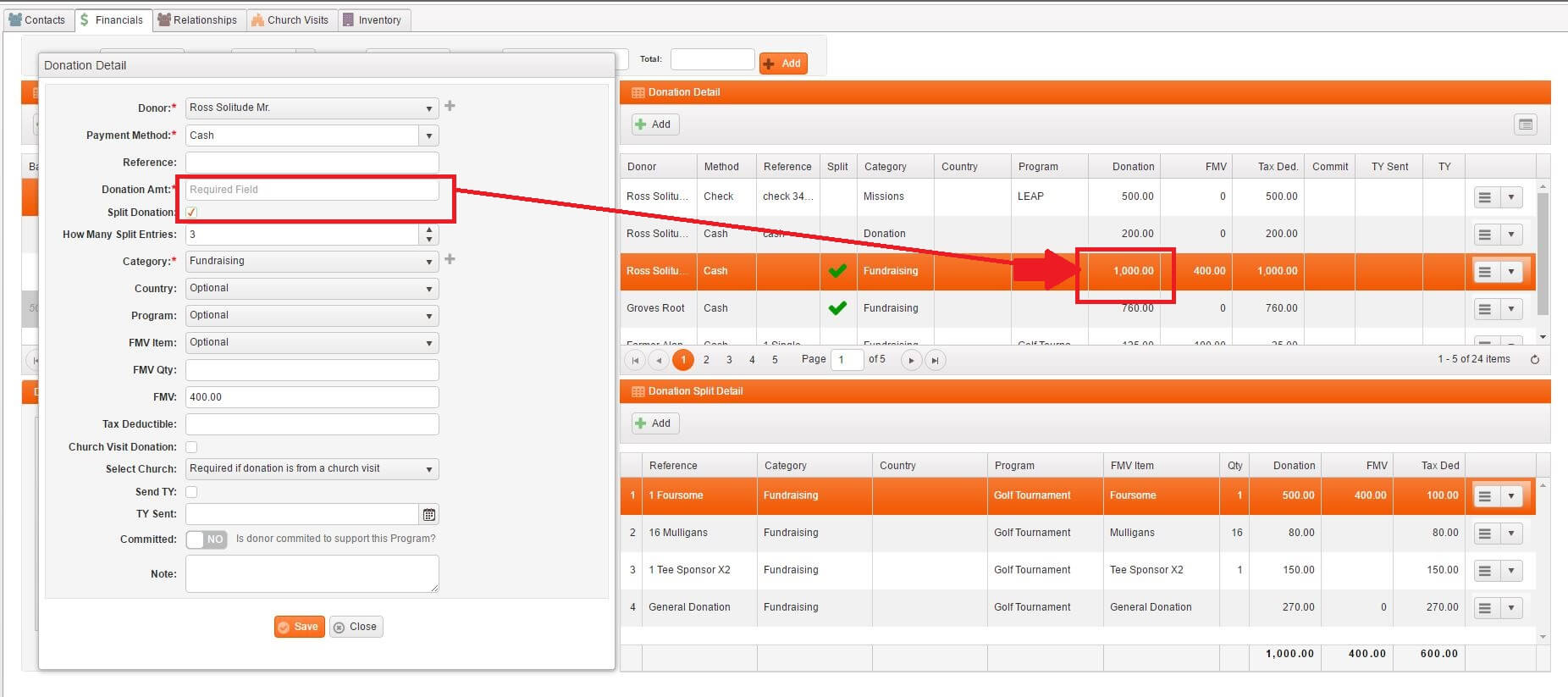
Task: Toggle the Committed switch from NO
Action: 207,539
